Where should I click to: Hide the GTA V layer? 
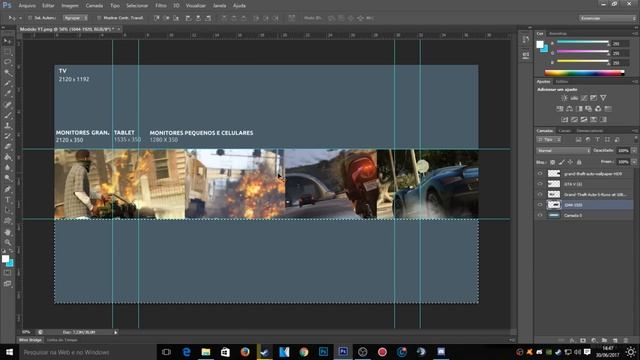pos(540,184)
